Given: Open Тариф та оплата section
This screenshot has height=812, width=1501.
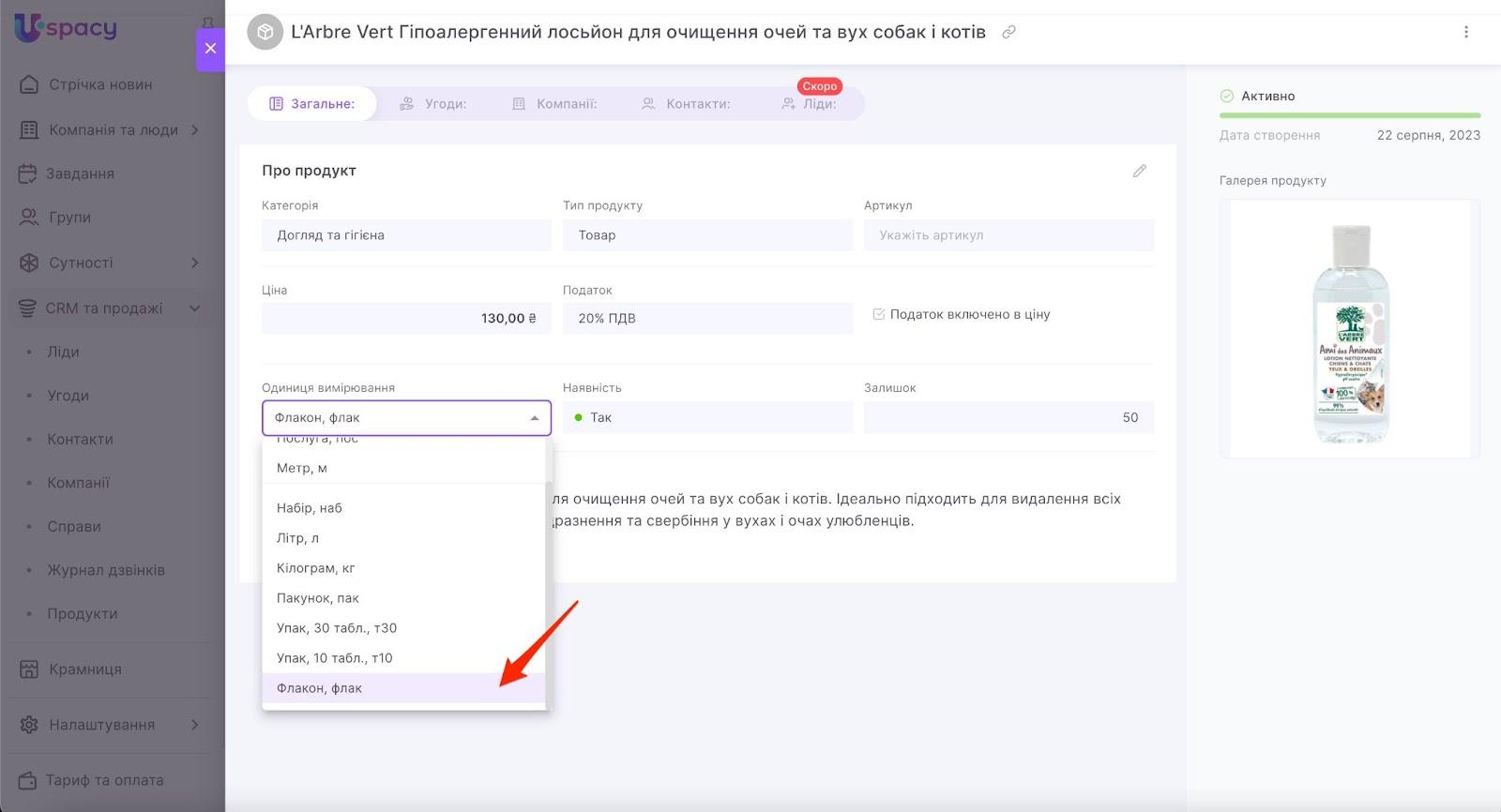Looking at the screenshot, I should pyautogui.click(x=104, y=780).
